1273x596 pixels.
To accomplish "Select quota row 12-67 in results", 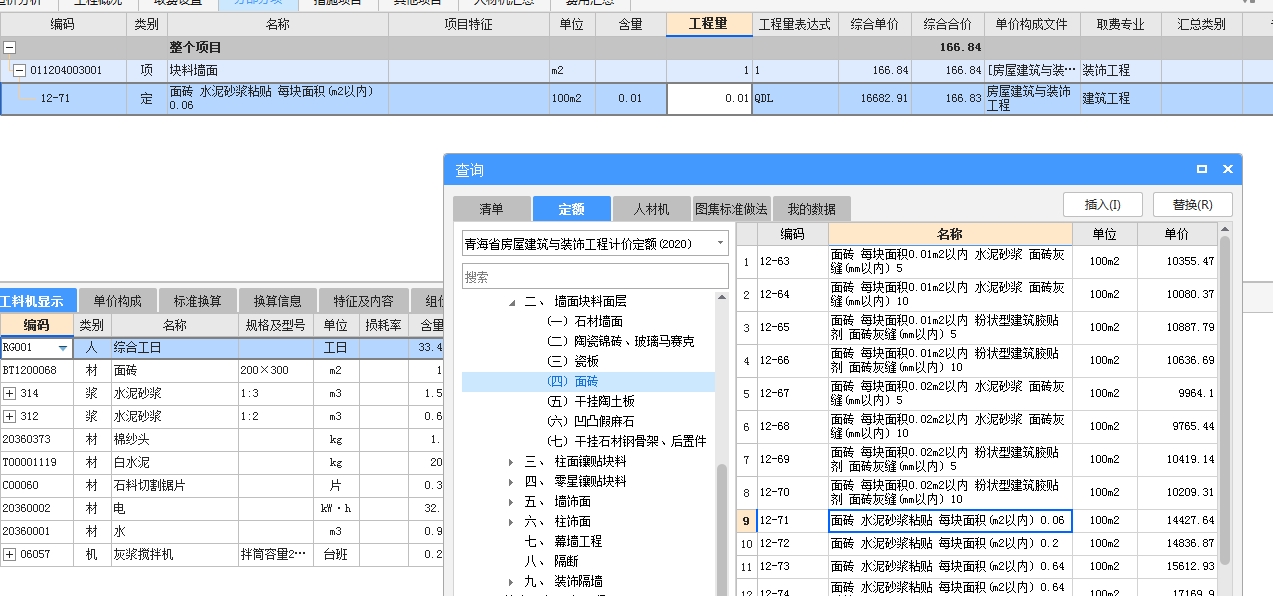I will pyautogui.click(x=976, y=394).
